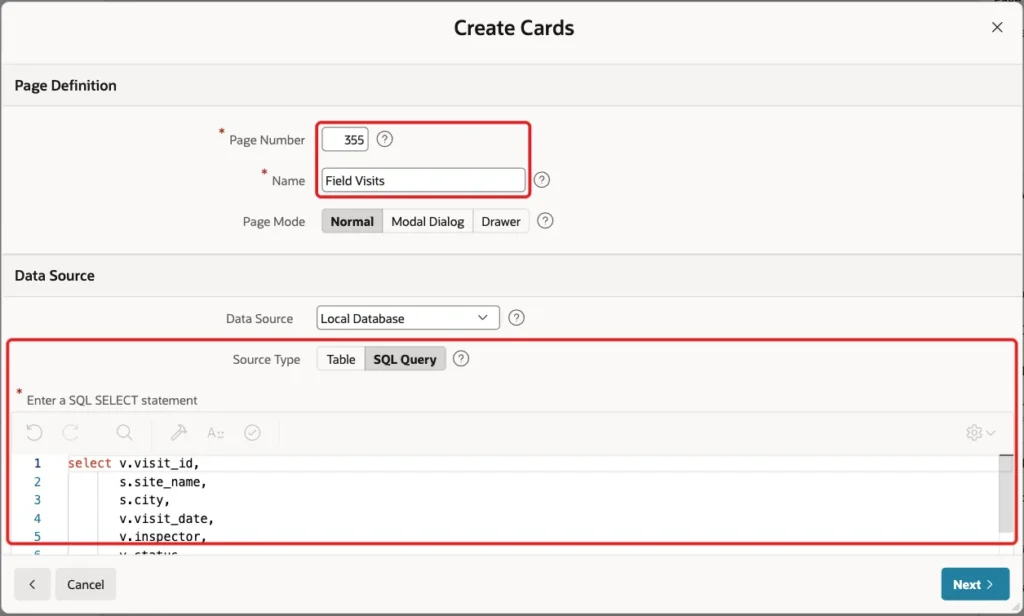Open the Local Database dropdown
Image resolution: width=1024 pixels, height=616 pixels.
point(408,318)
